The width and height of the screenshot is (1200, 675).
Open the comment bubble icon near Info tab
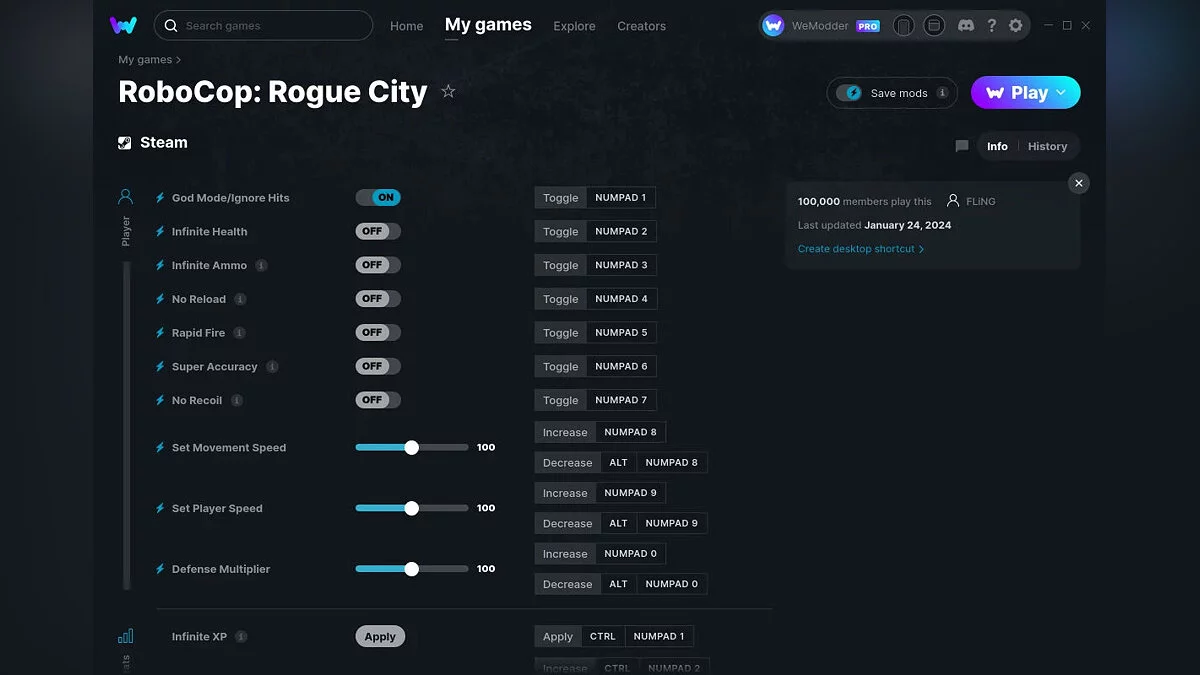(x=961, y=146)
